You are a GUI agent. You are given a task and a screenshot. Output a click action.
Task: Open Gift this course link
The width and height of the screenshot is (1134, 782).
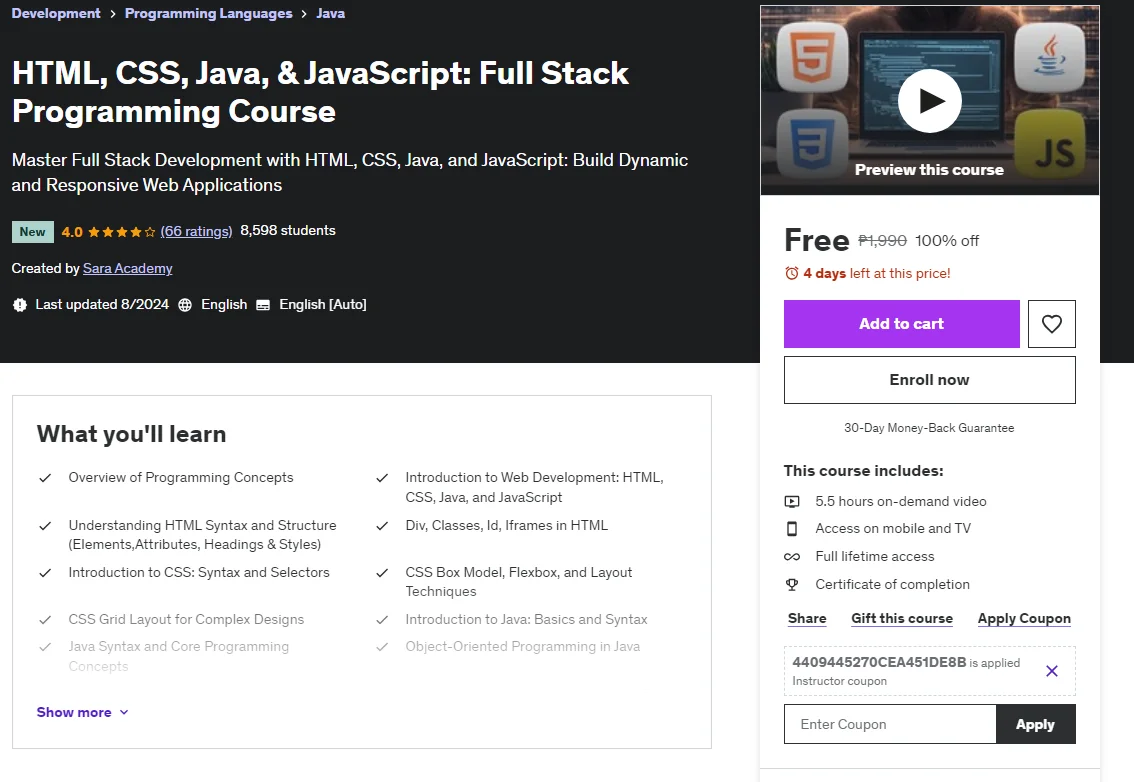[902, 619]
